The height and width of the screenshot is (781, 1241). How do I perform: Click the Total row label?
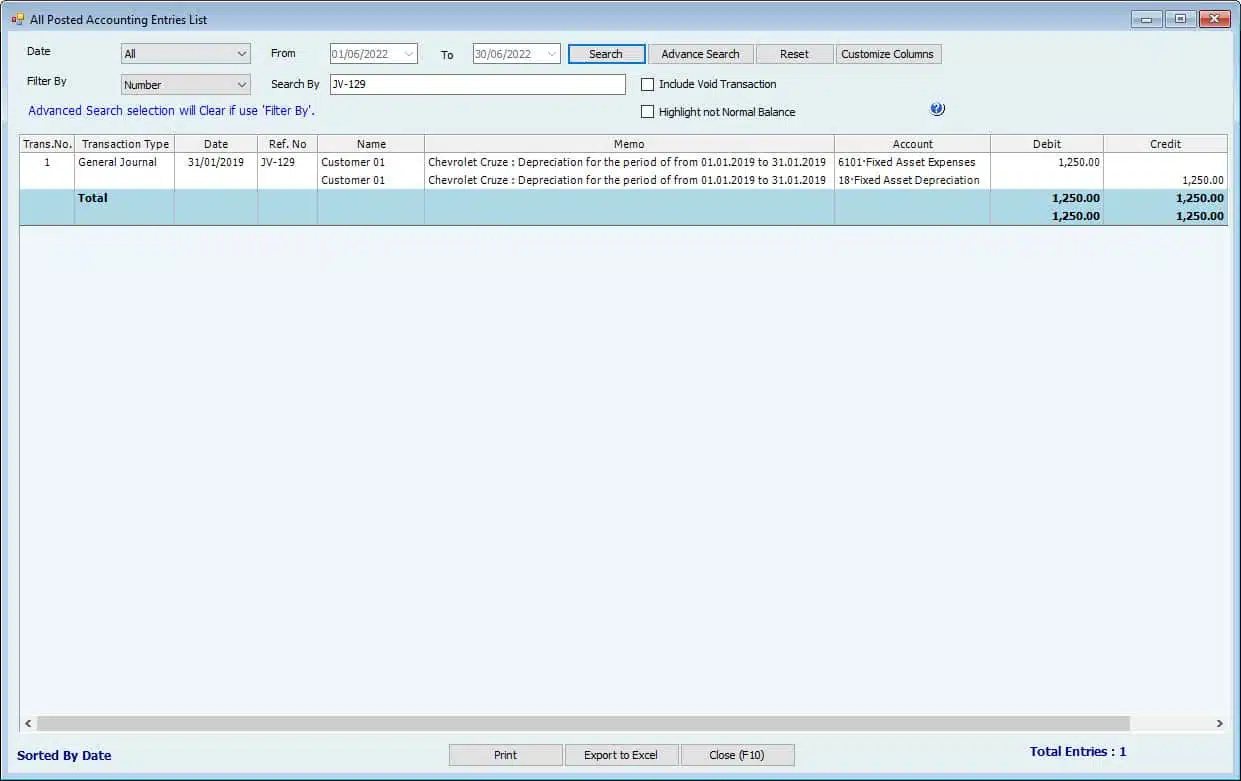pos(93,198)
